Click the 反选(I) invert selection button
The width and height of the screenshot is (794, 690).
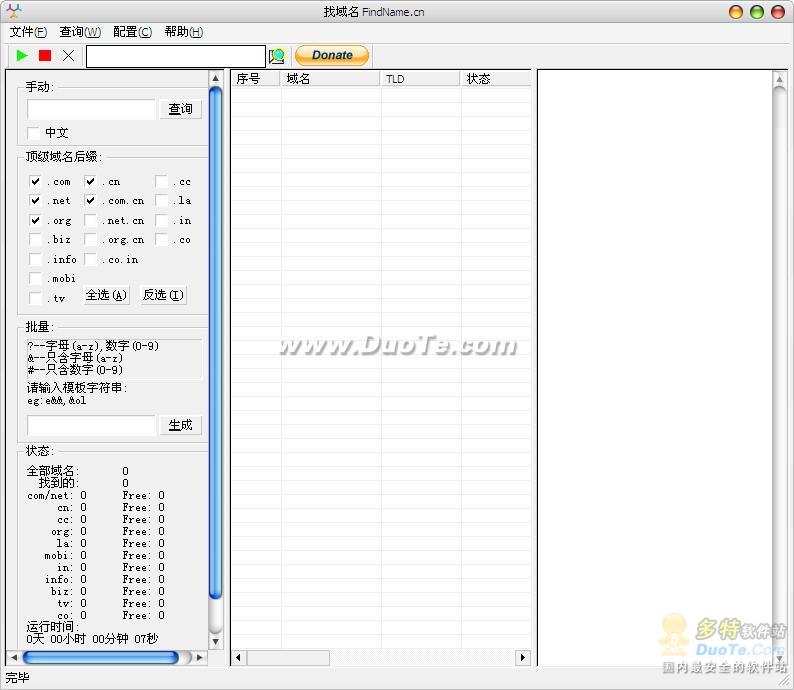click(x=163, y=295)
